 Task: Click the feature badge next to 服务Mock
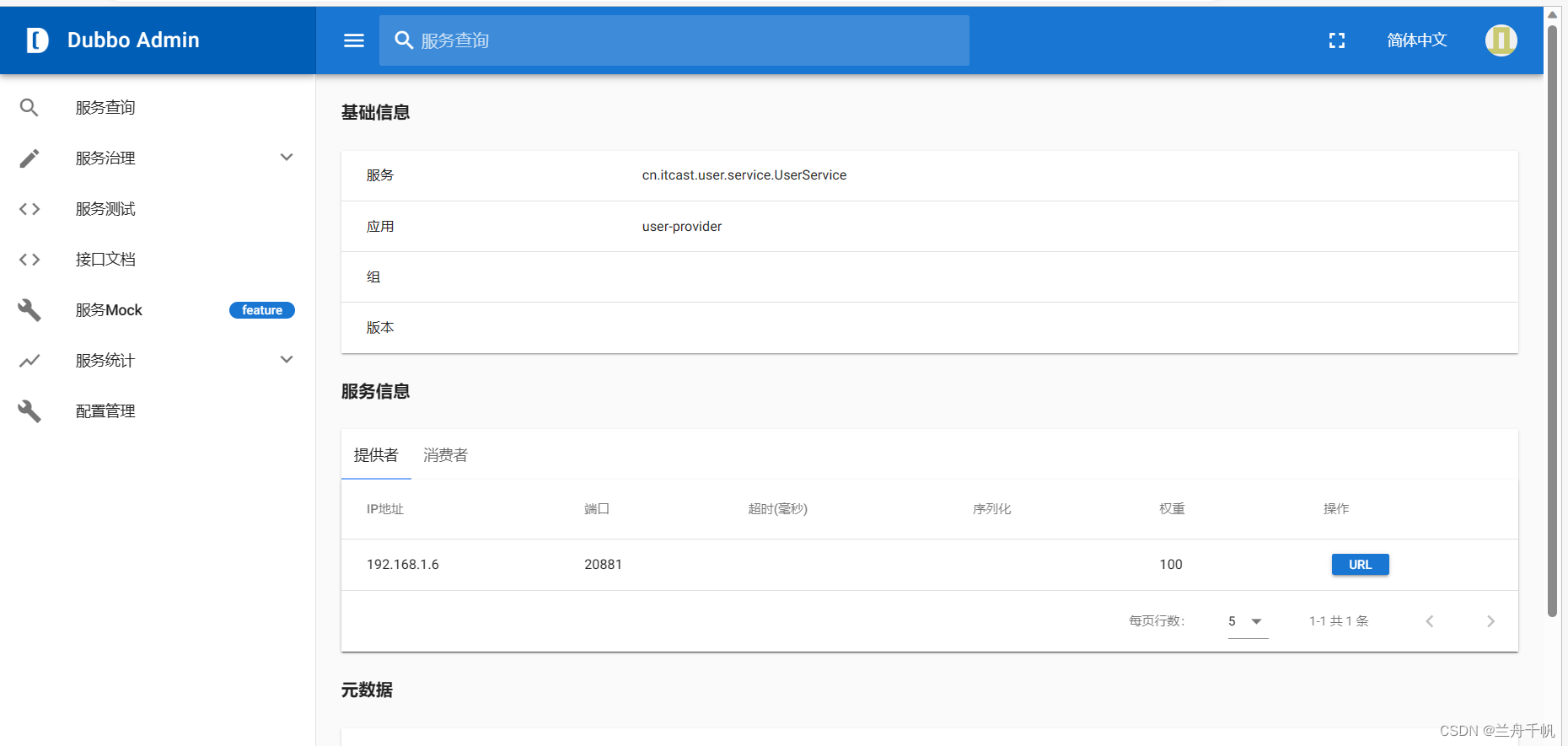262,310
